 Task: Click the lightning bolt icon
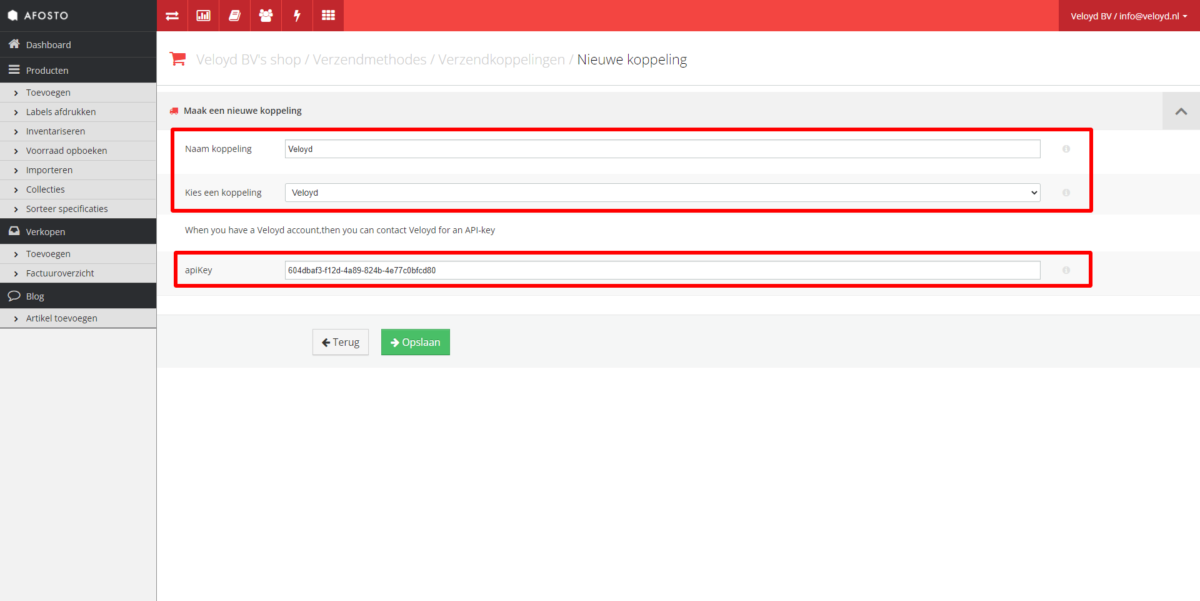pyautogui.click(x=297, y=15)
